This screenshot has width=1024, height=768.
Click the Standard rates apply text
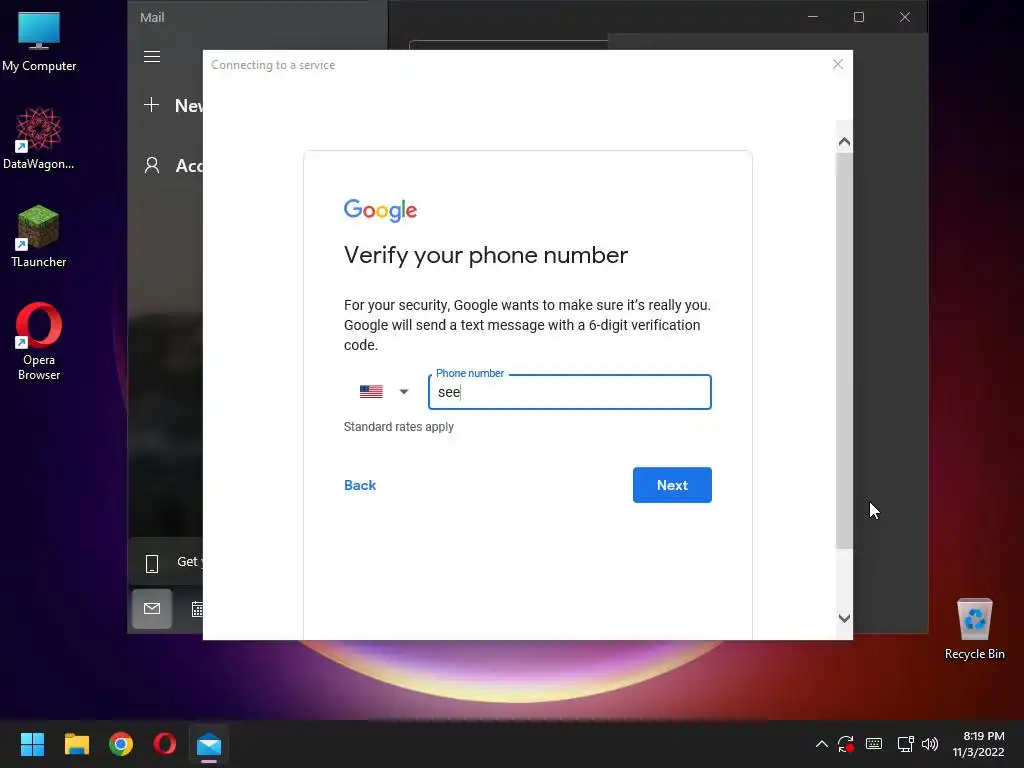398,427
